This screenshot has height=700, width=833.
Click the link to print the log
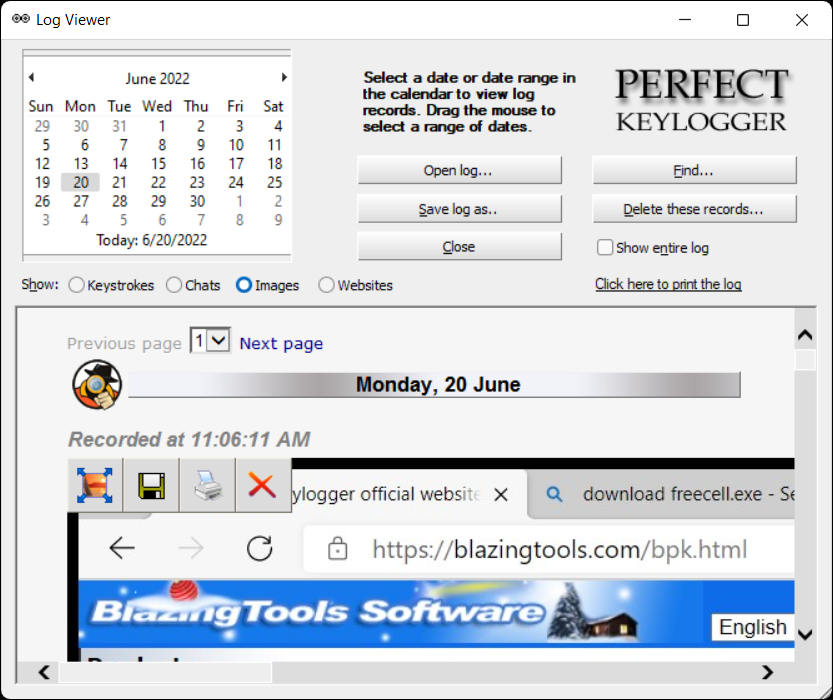click(x=668, y=284)
